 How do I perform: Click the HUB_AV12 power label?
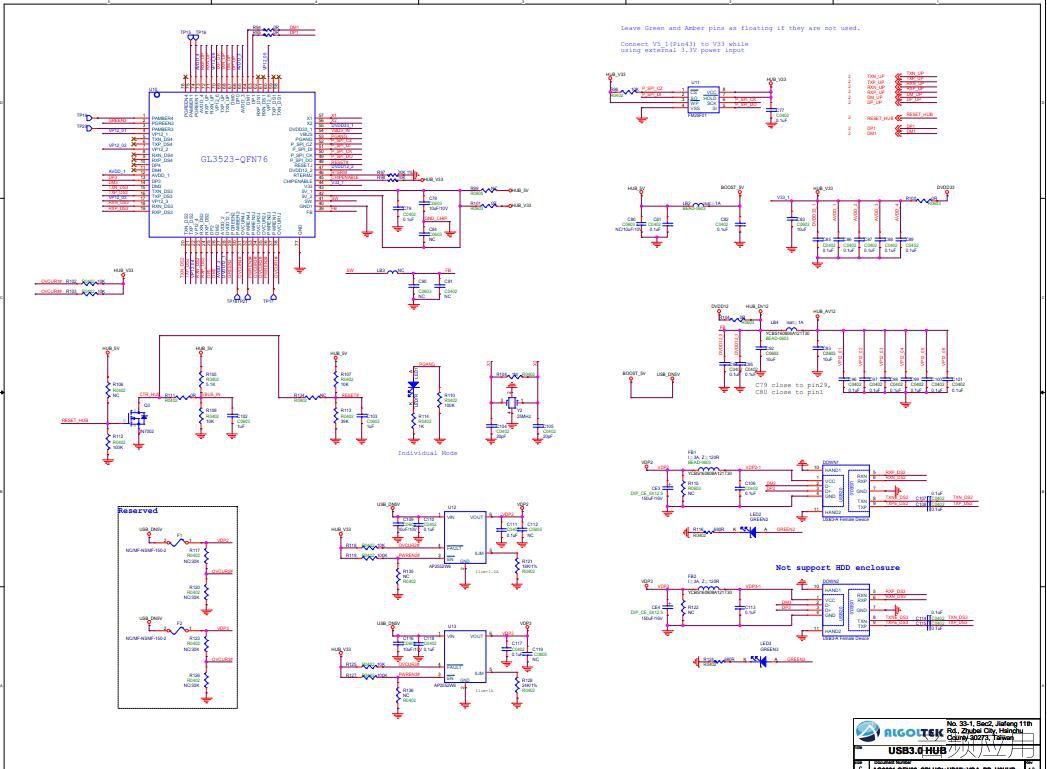click(824, 311)
